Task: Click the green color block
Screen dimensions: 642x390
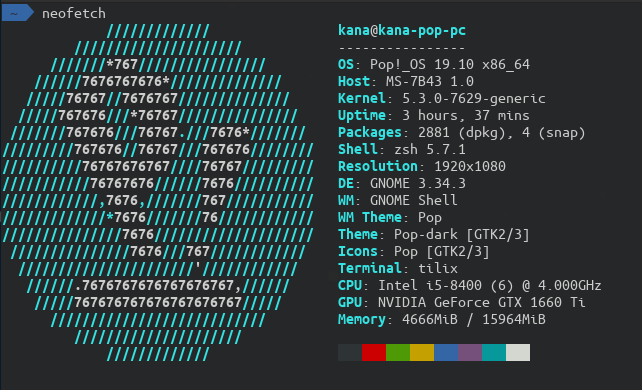Action: pos(398,352)
